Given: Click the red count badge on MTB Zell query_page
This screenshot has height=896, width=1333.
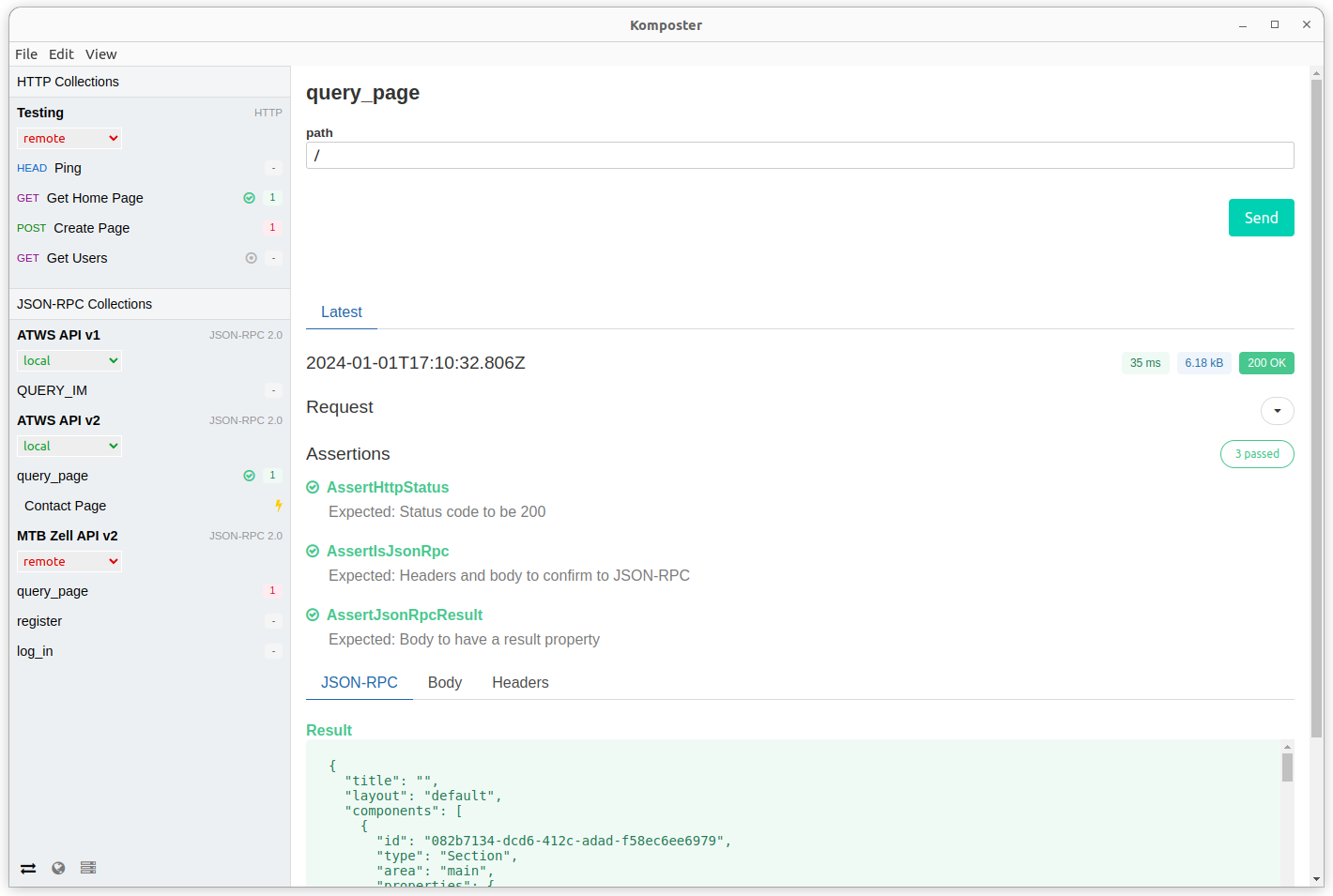Looking at the screenshot, I should coord(273,591).
